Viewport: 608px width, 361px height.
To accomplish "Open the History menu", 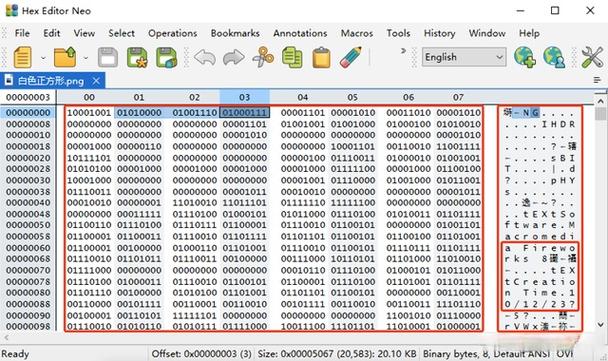I will pyautogui.click(x=439, y=33).
